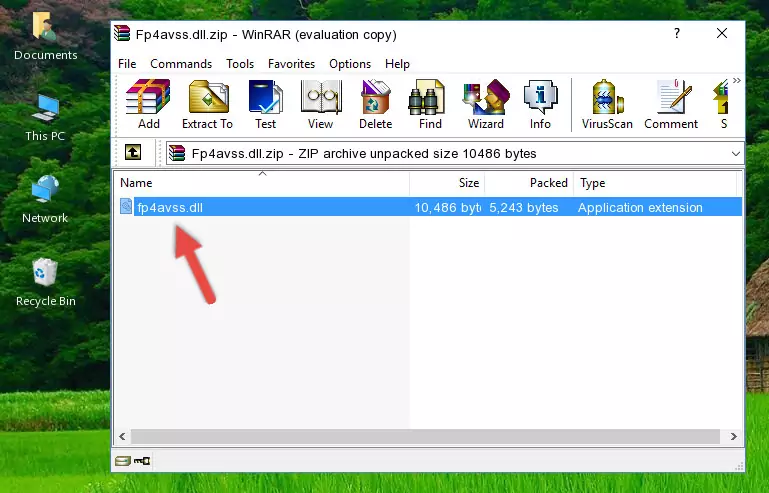This screenshot has width=769, height=493.
Task: Expand hidden toolbar buttons chevron
Action: 737,81
